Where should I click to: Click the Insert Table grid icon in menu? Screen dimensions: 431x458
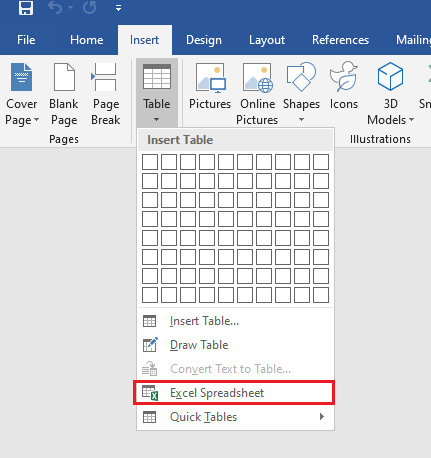[149, 321]
